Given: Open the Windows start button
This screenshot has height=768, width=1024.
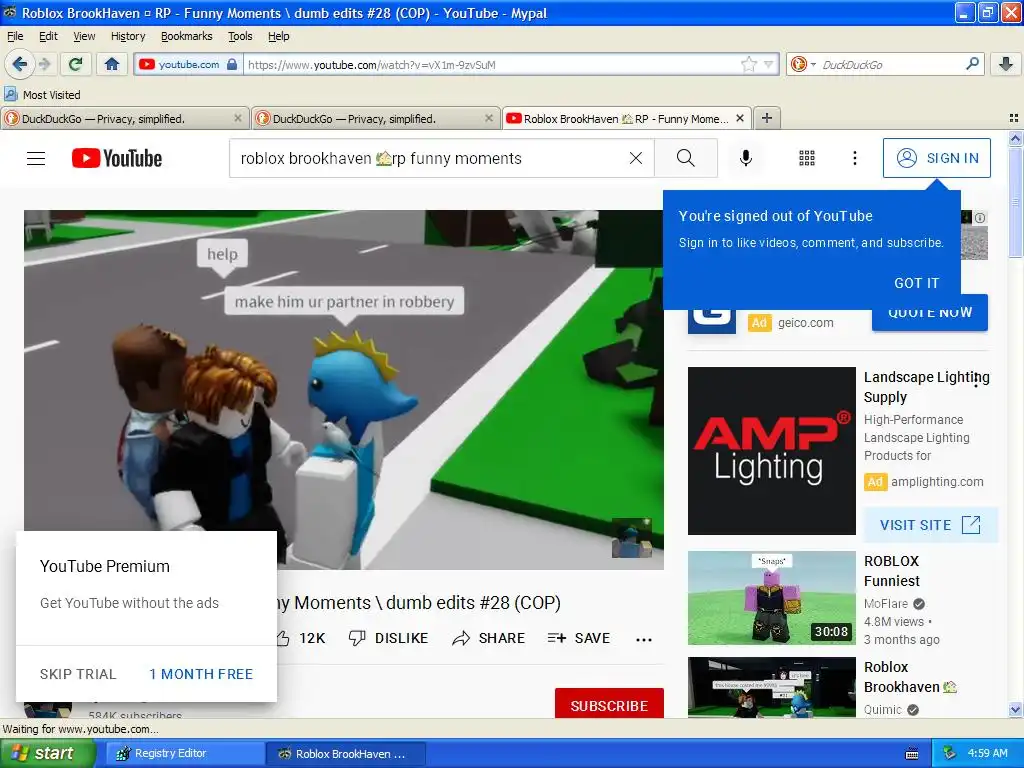Looking at the screenshot, I should (48, 754).
